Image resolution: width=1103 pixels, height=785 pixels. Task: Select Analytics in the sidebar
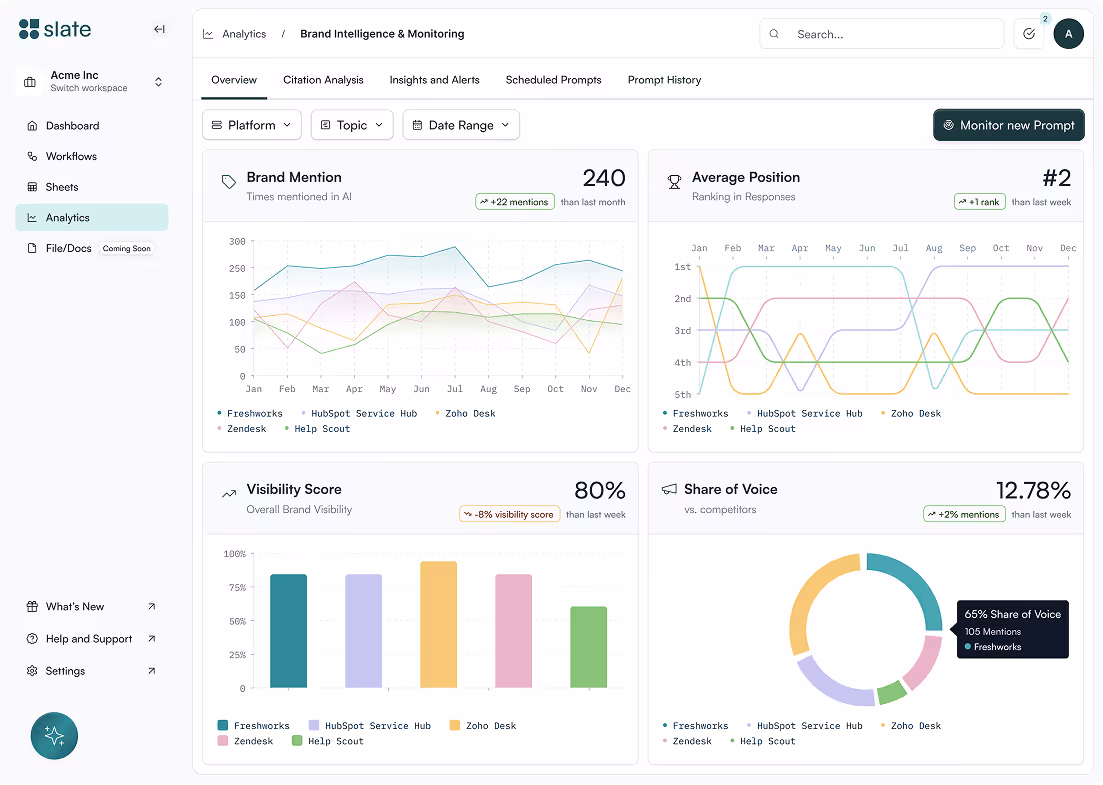(91, 217)
